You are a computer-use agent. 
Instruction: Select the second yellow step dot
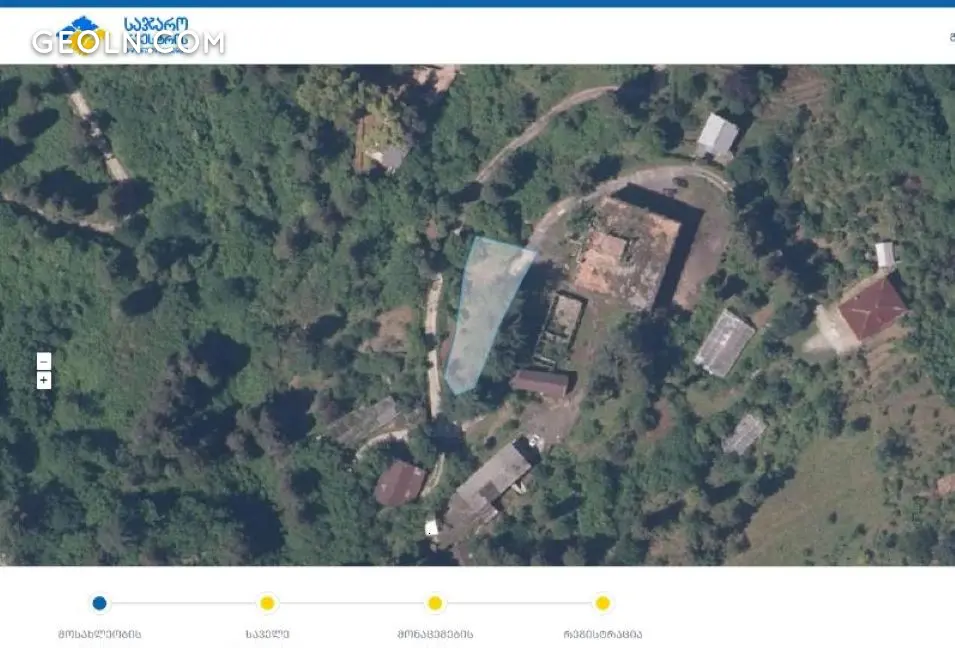tap(267, 603)
